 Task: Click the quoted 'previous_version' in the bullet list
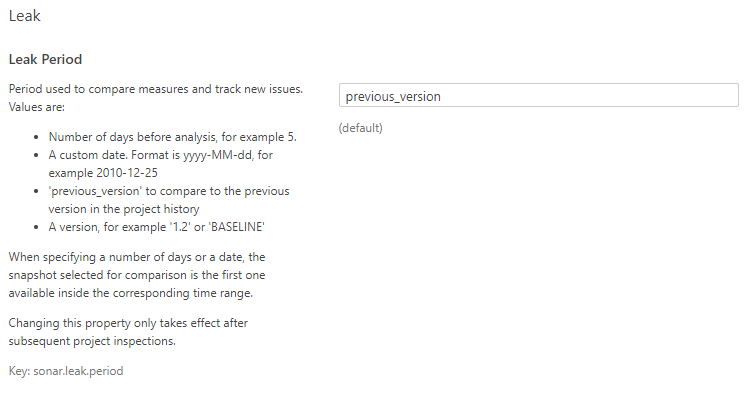[95, 191]
